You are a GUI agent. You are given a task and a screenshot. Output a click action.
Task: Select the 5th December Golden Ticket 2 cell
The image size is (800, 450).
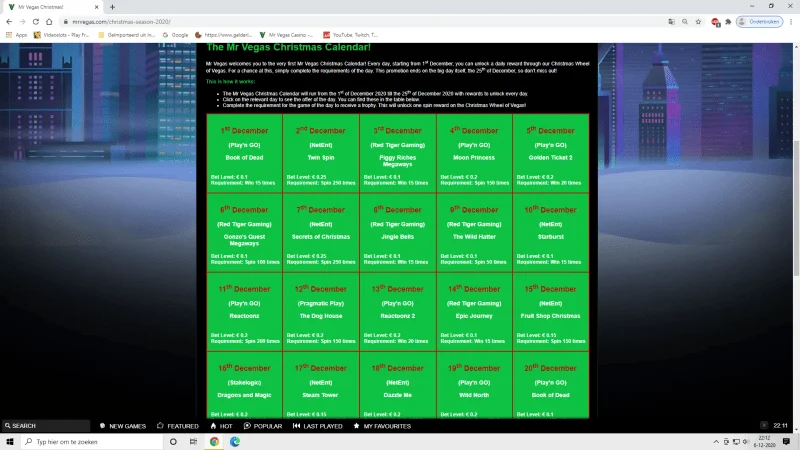click(x=551, y=153)
